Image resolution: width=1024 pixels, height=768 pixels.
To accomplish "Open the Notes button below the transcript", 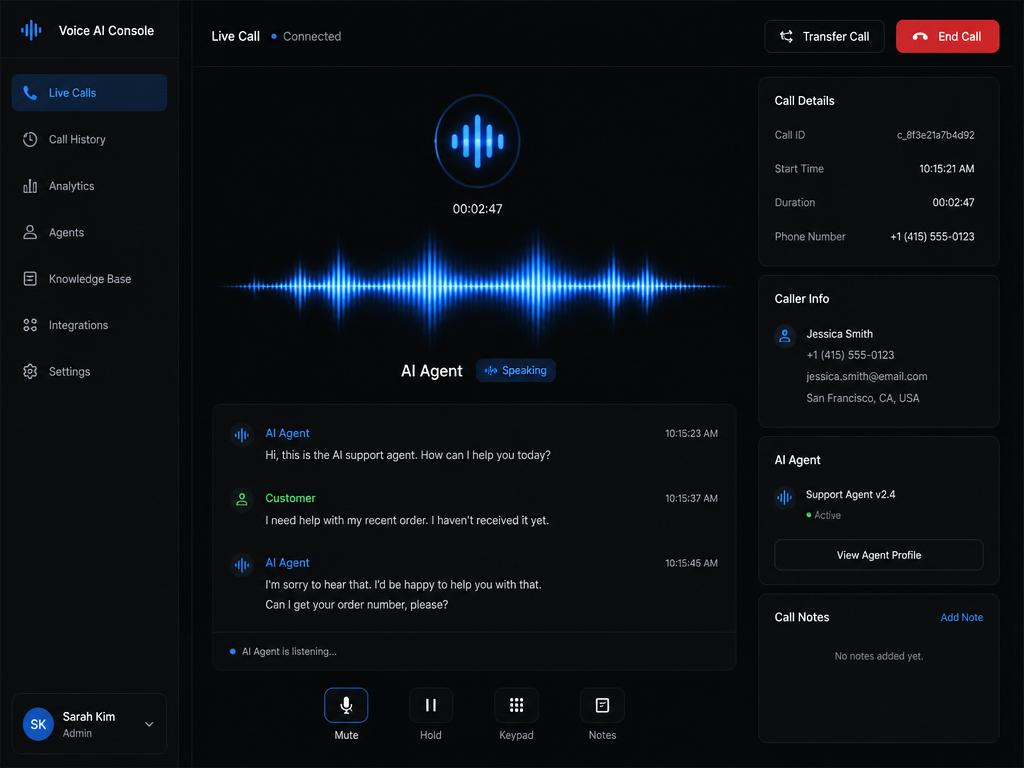I will point(602,705).
